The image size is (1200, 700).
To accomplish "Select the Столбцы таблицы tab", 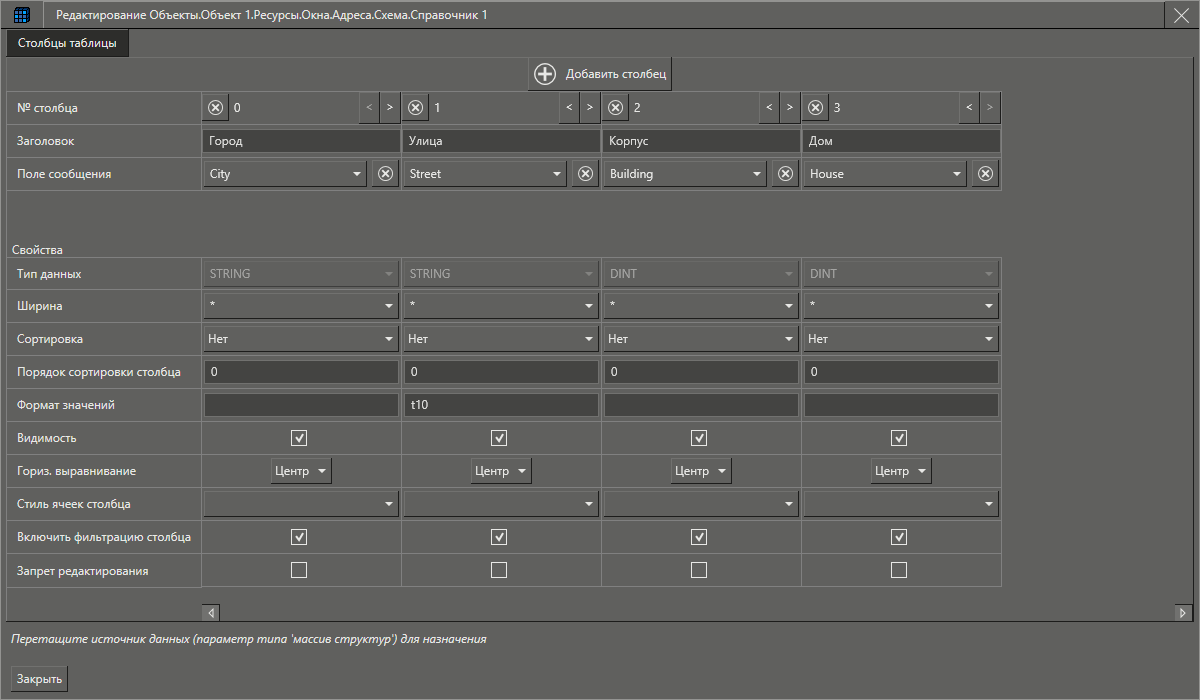I will coord(67,44).
